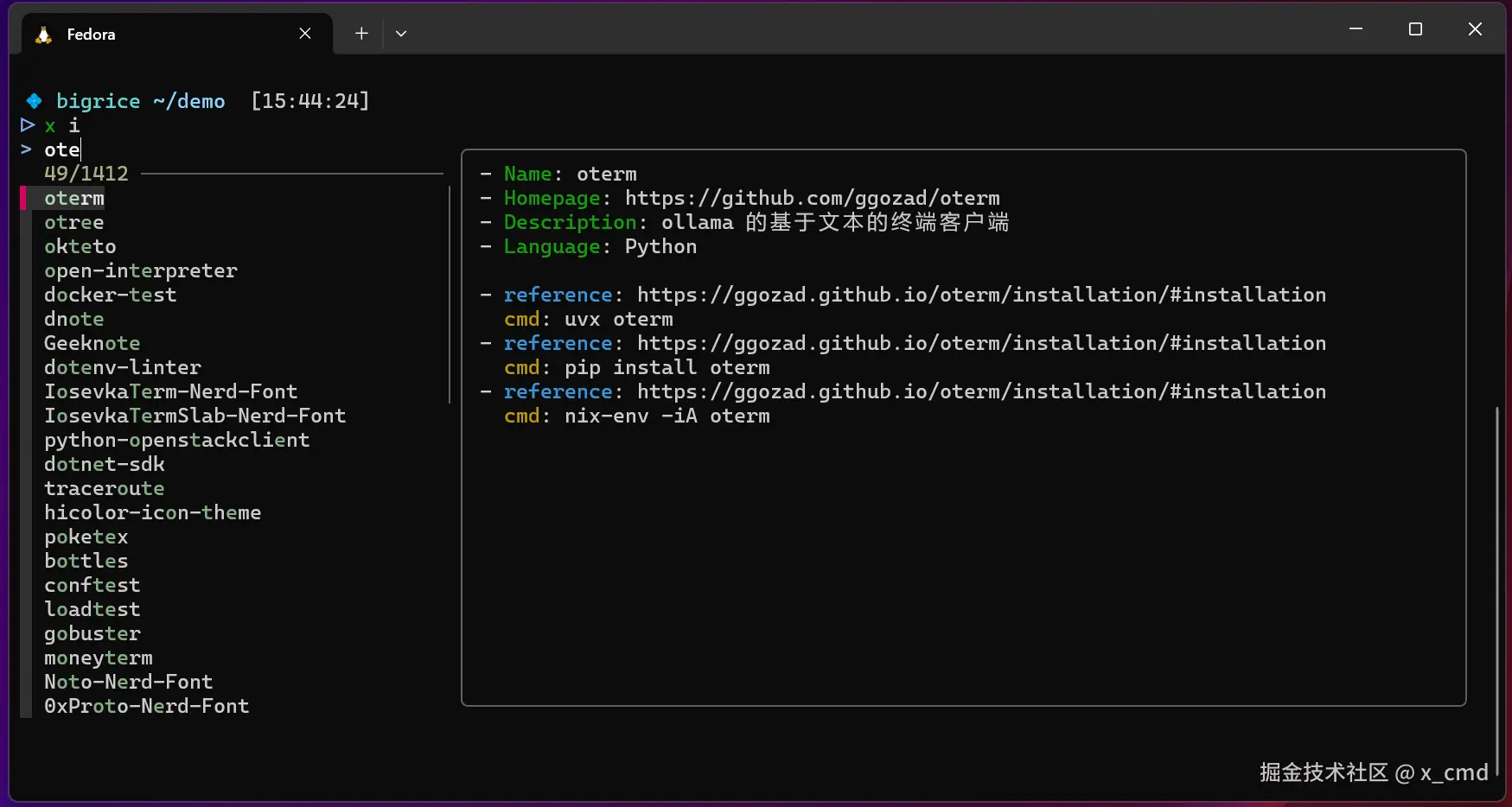Viewport: 1512px width, 807px height.
Task: Select the hicolor-icon-theme entry
Action: (153, 512)
